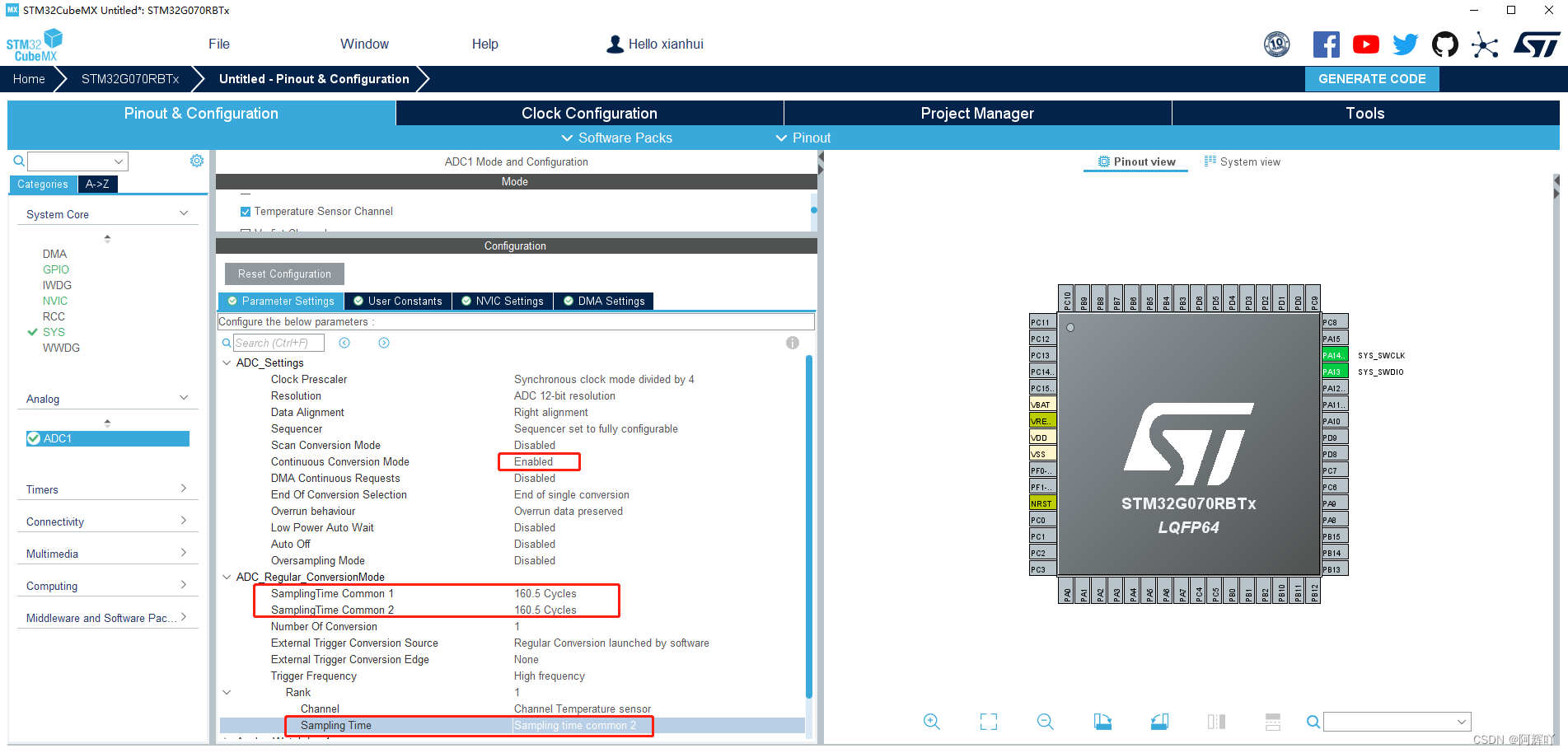Switch to Tools tab
The width and height of the screenshot is (1568, 753).
point(1365,113)
